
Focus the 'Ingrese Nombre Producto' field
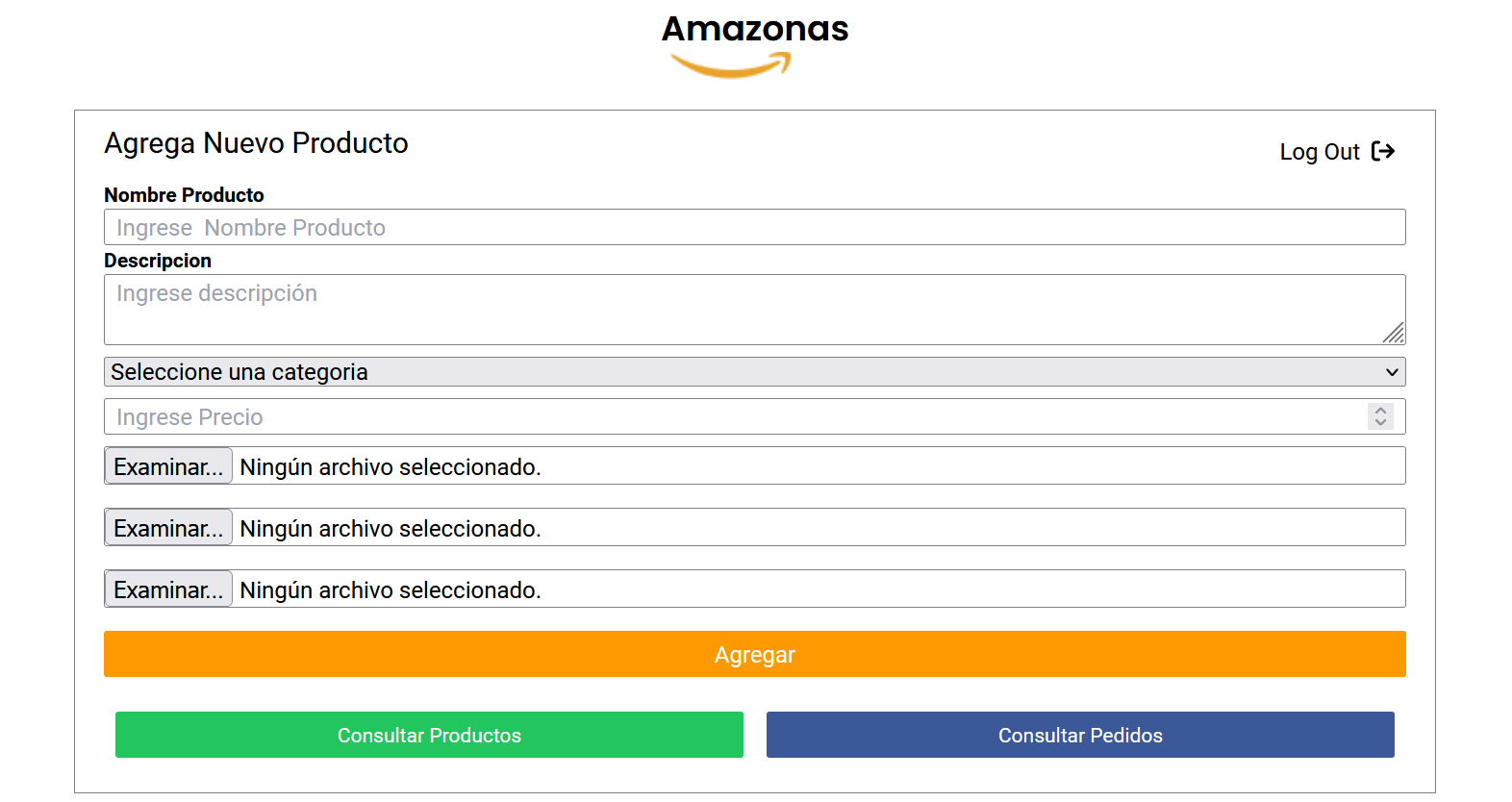[754, 227]
